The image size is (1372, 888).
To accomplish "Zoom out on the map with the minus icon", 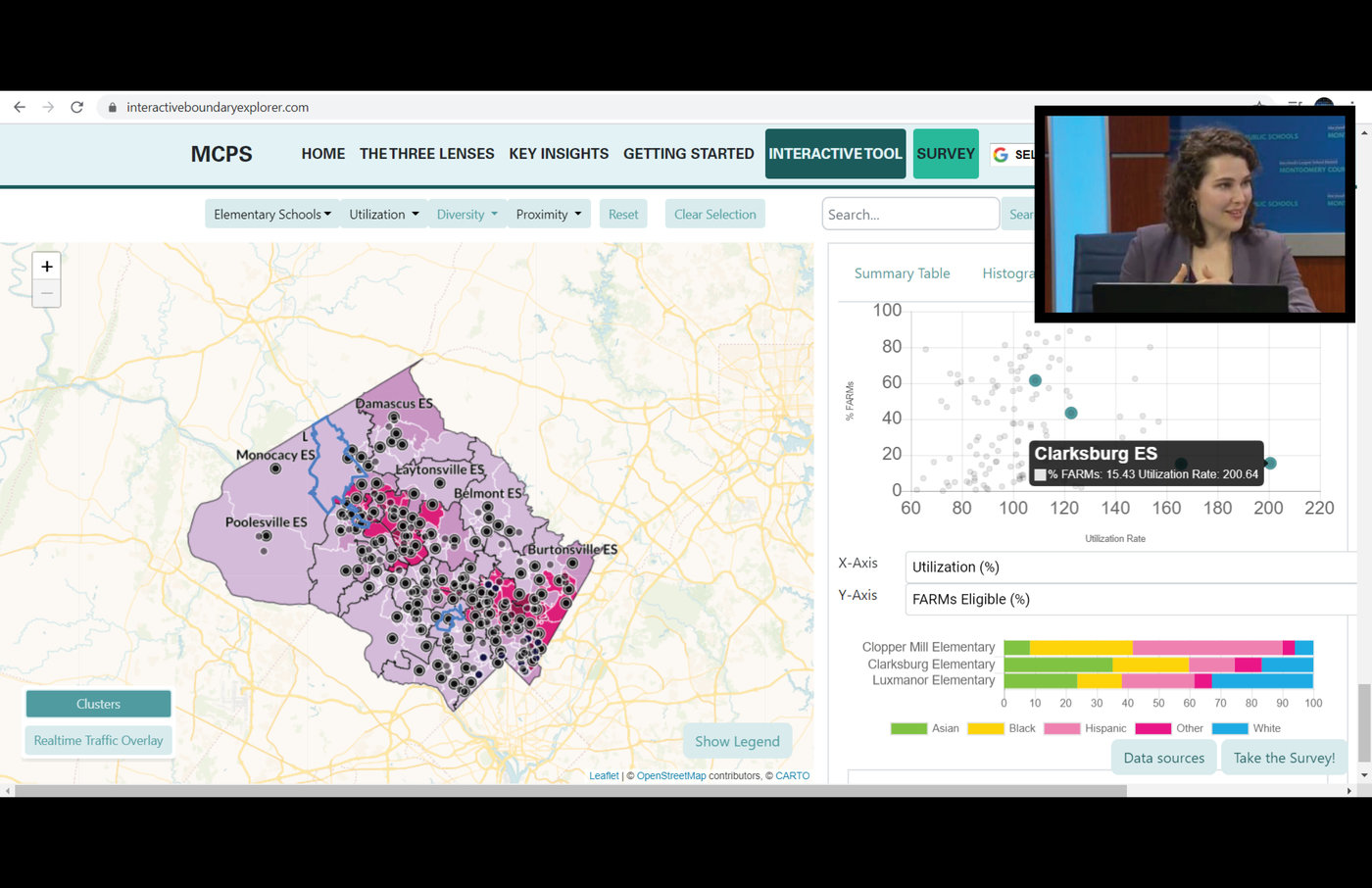I will click(46, 293).
